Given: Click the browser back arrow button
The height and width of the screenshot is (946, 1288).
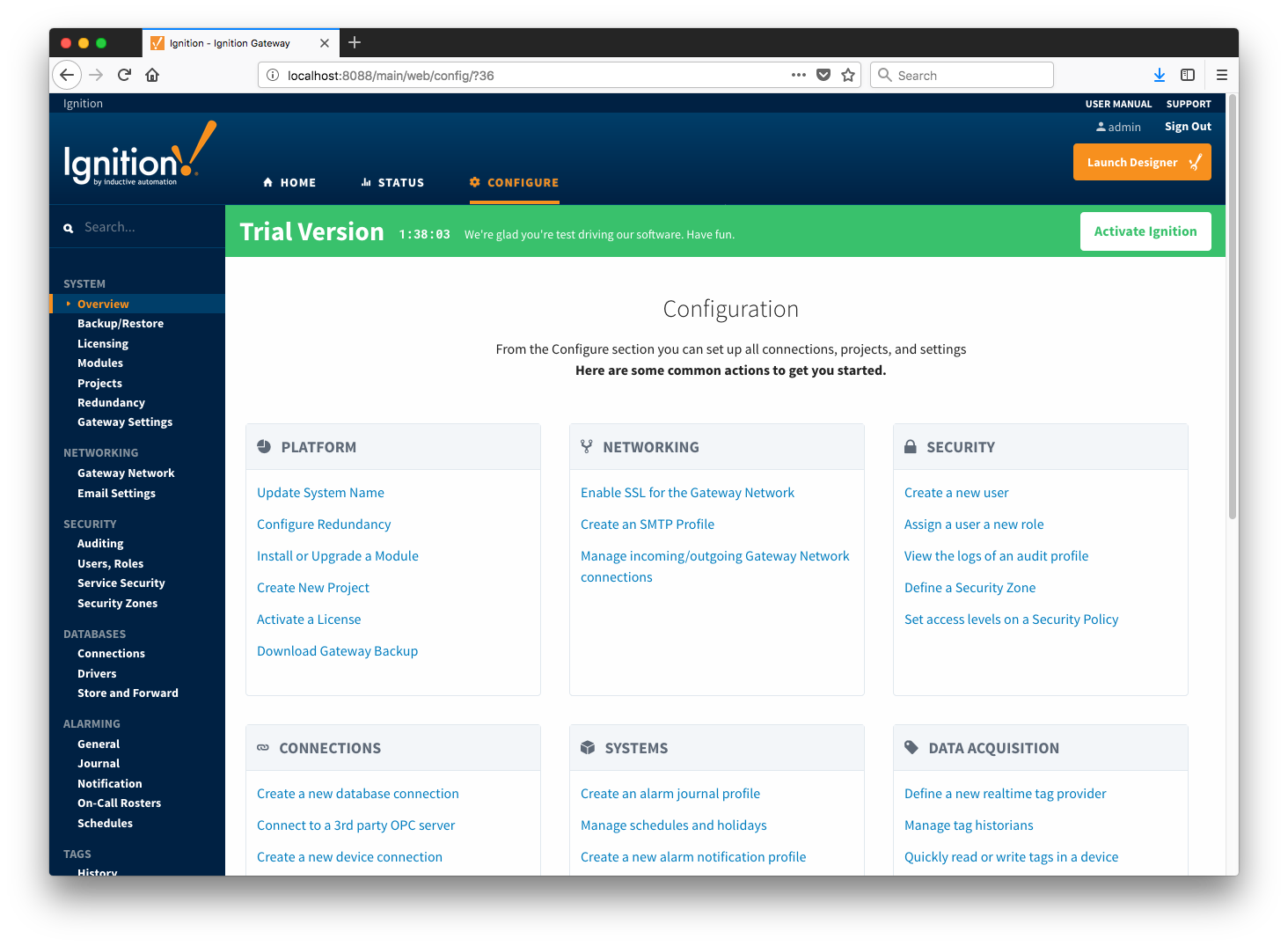Looking at the screenshot, I should (67, 75).
